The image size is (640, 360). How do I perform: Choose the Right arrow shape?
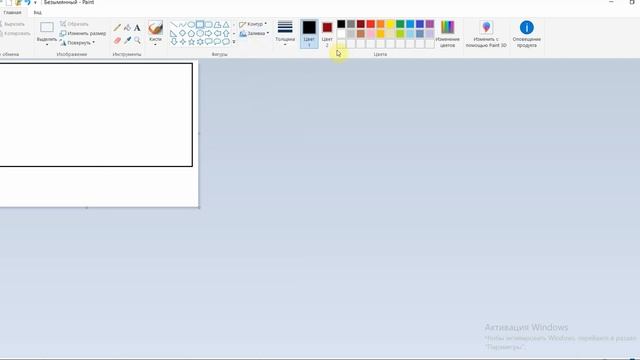tap(209, 33)
